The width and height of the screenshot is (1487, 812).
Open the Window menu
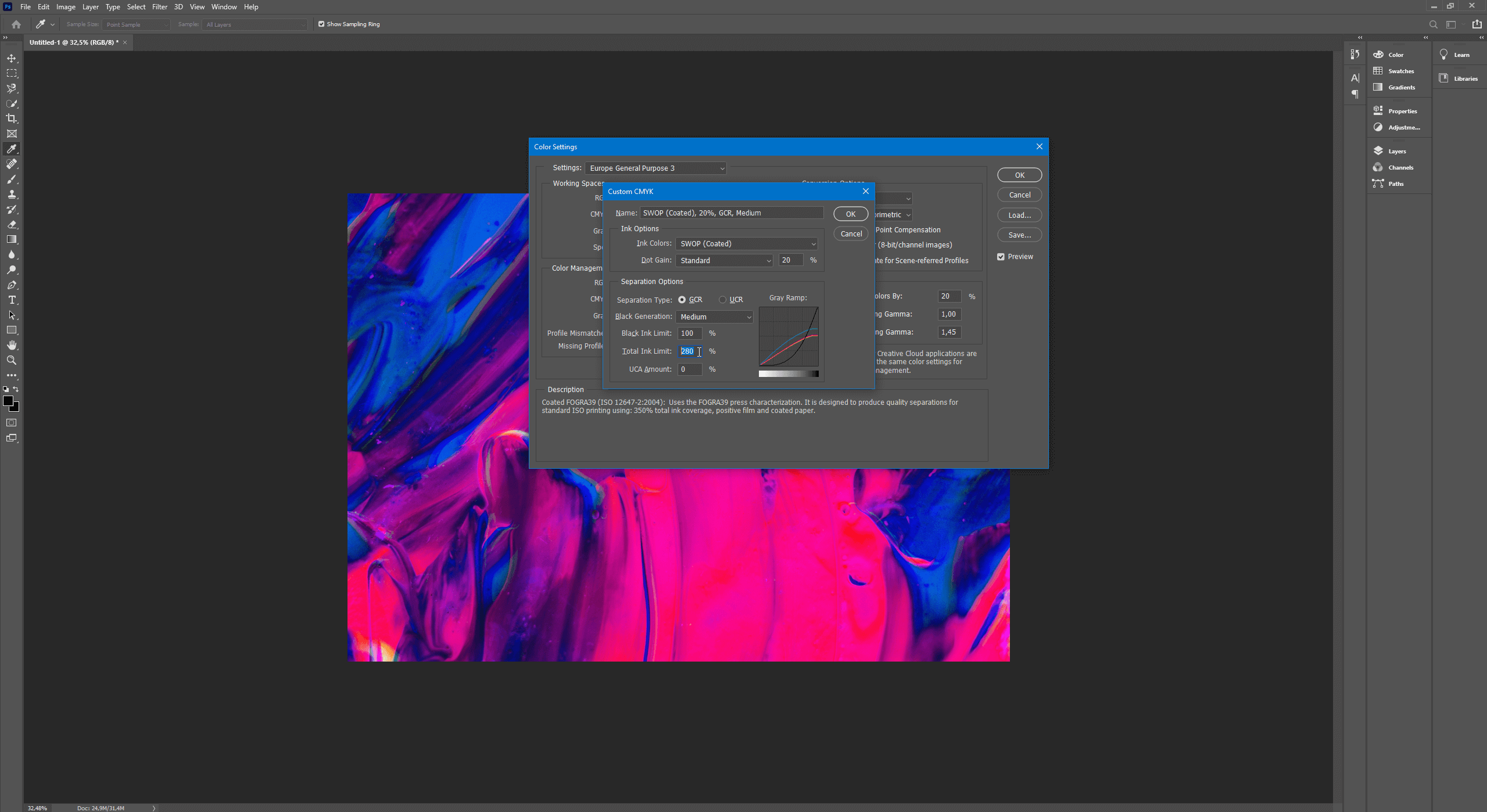coord(224,7)
